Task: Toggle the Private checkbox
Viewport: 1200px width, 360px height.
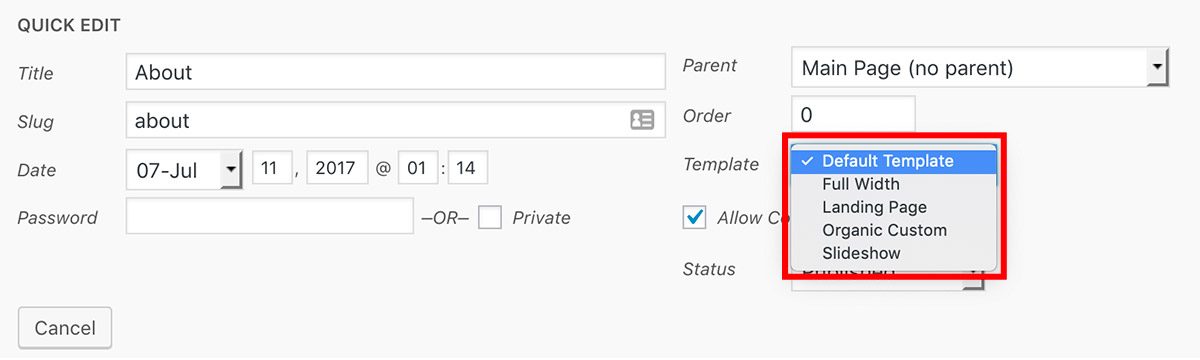Action: point(490,217)
